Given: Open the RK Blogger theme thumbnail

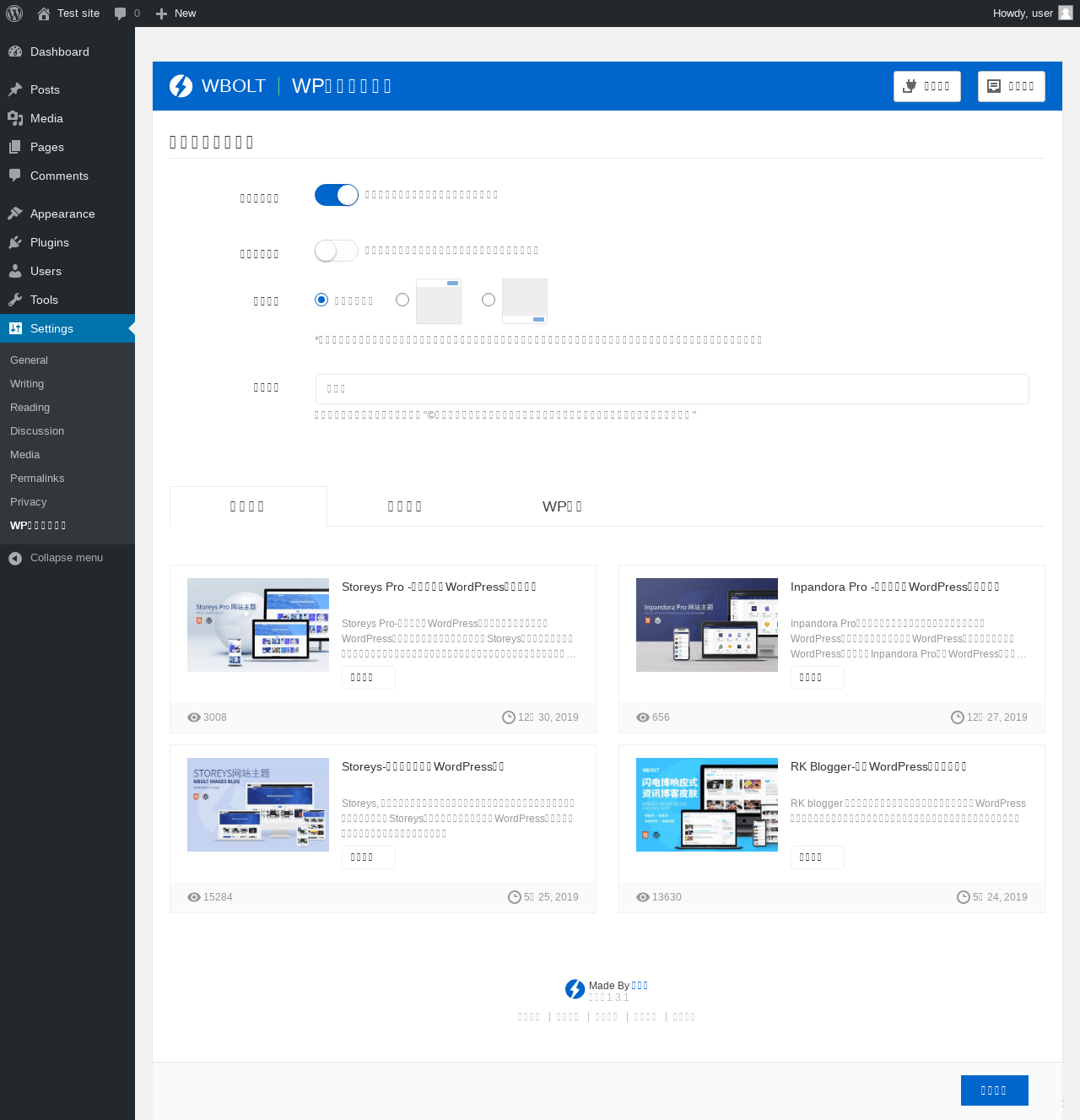Looking at the screenshot, I should pos(707,804).
